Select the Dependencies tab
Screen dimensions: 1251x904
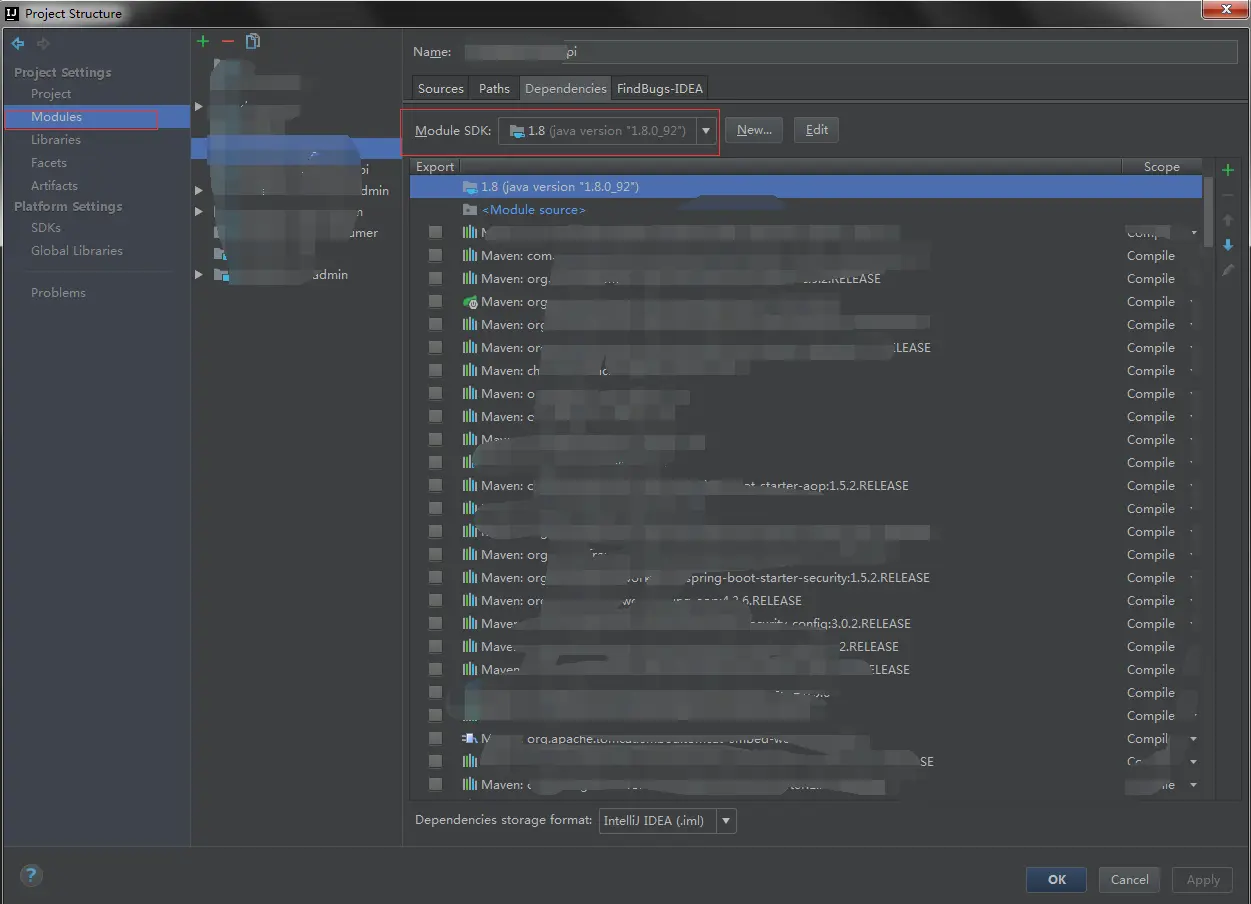pyautogui.click(x=566, y=88)
